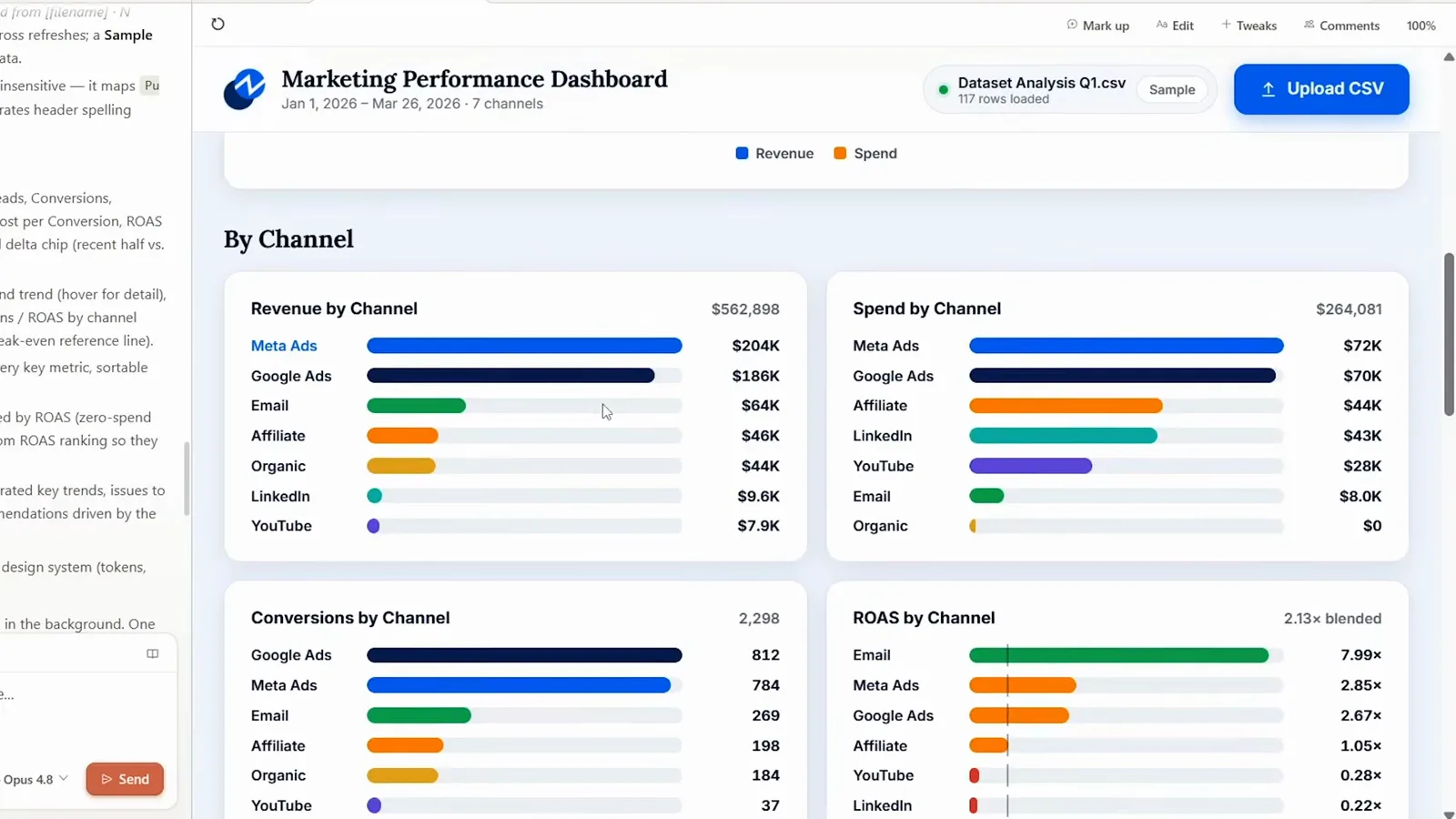
Task: Click the Dataset Analysis Q1.csv file name
Action: pos(1041,83)
